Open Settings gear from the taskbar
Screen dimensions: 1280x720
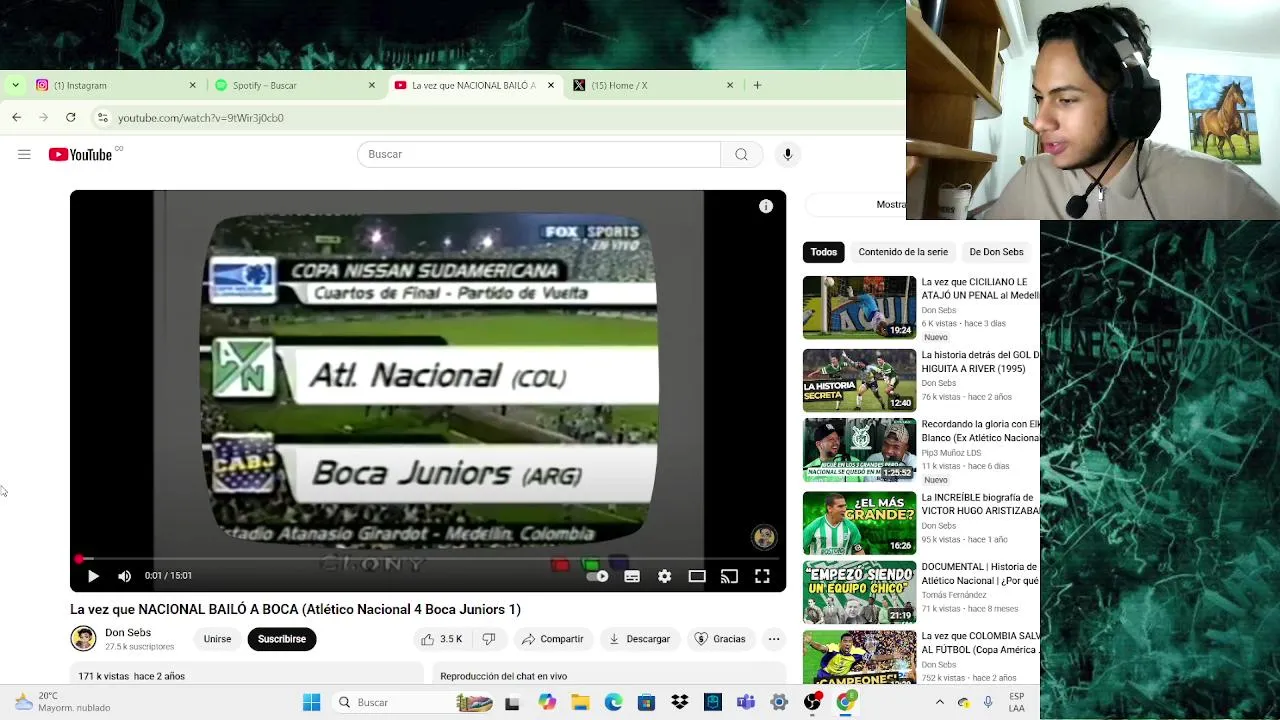coord(779,702)
